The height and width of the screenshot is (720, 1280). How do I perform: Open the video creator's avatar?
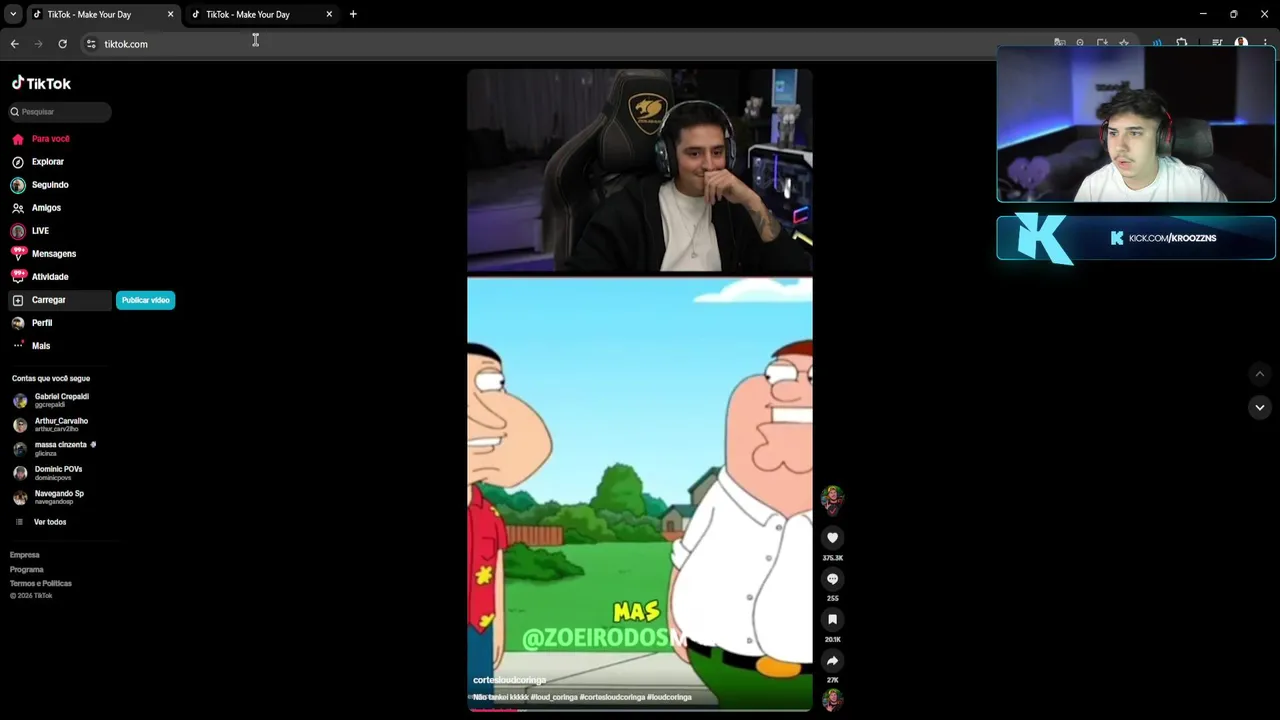tap(832, 499)
